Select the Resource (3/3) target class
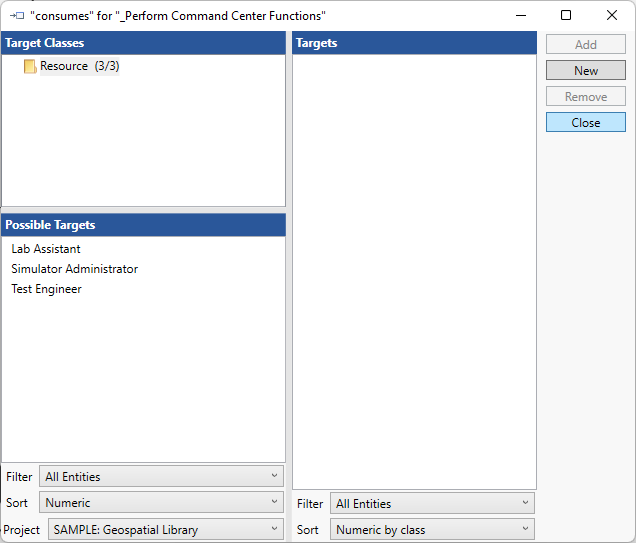This screenshot has height=543, width=636. [x=79, y=66]
